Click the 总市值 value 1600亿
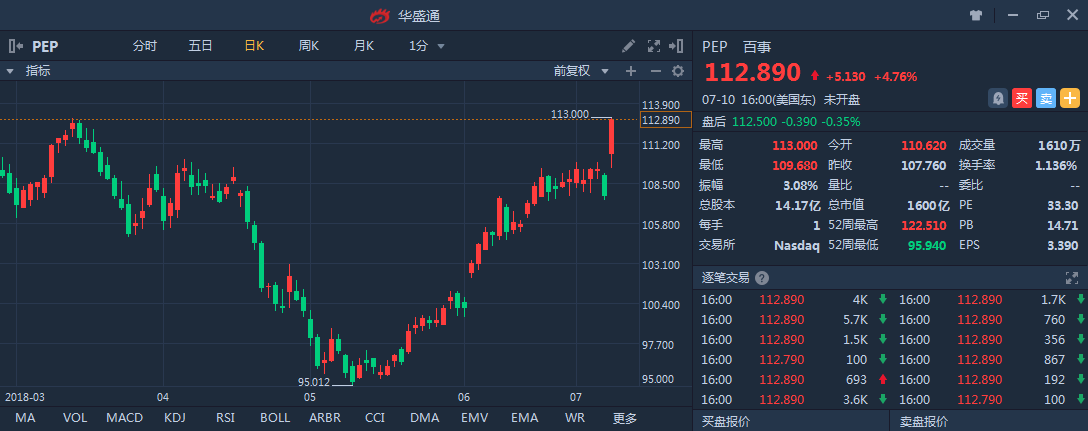 [x=928, y=205]
